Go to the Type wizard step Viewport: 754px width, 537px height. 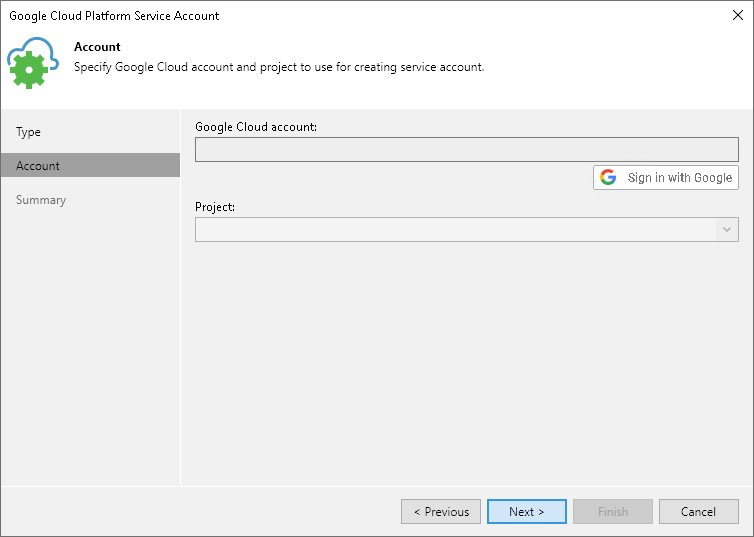[x=28, y=132]
